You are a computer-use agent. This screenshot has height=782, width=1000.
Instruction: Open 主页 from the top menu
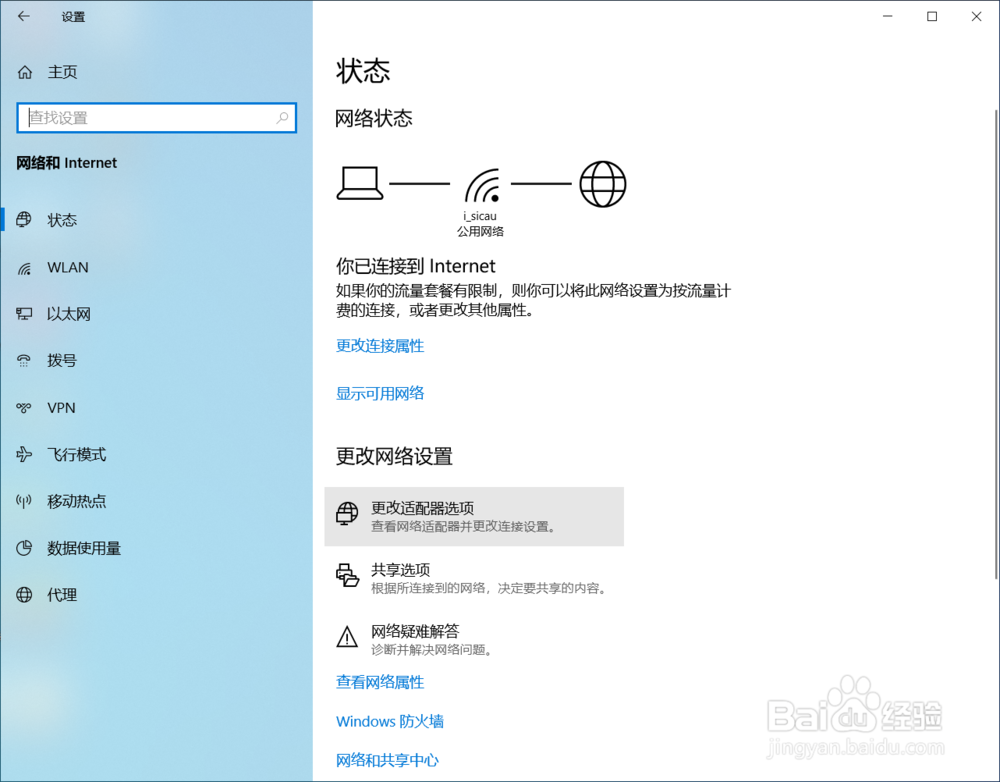pos(62,71)
